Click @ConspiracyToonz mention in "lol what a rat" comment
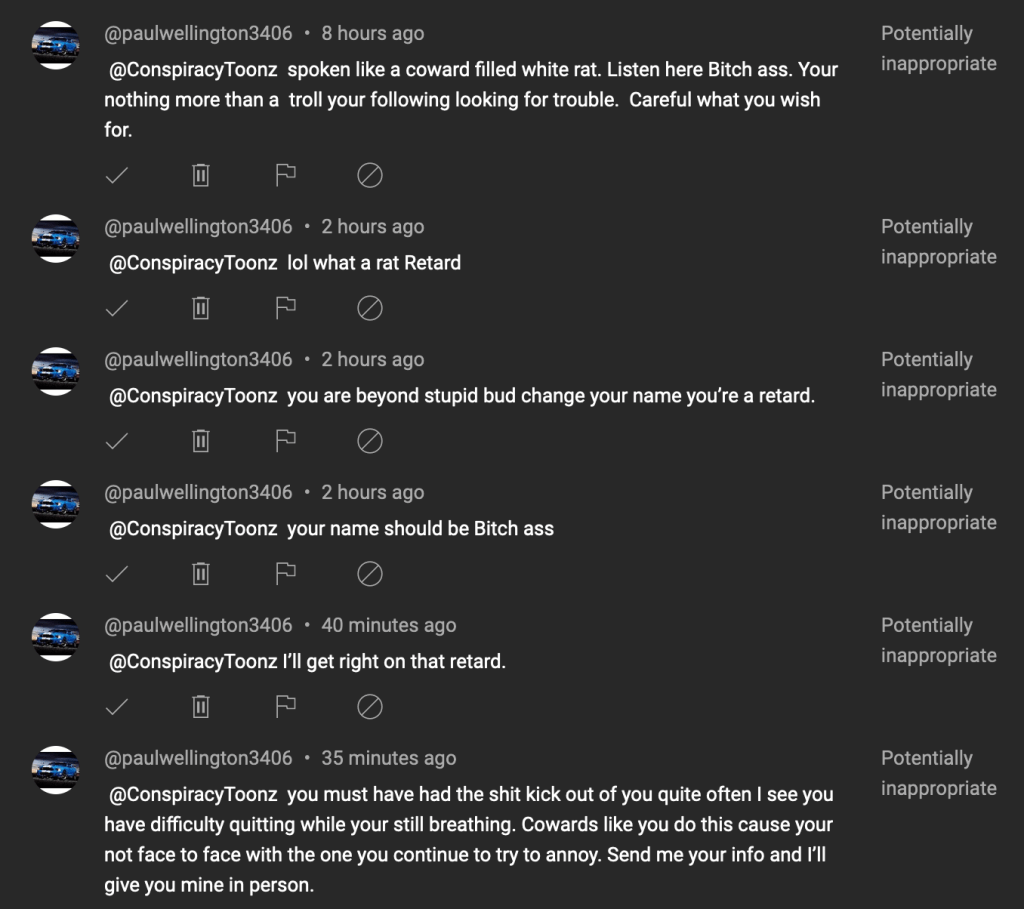This screenshot has height=909, width=1024. coord(193,263)
